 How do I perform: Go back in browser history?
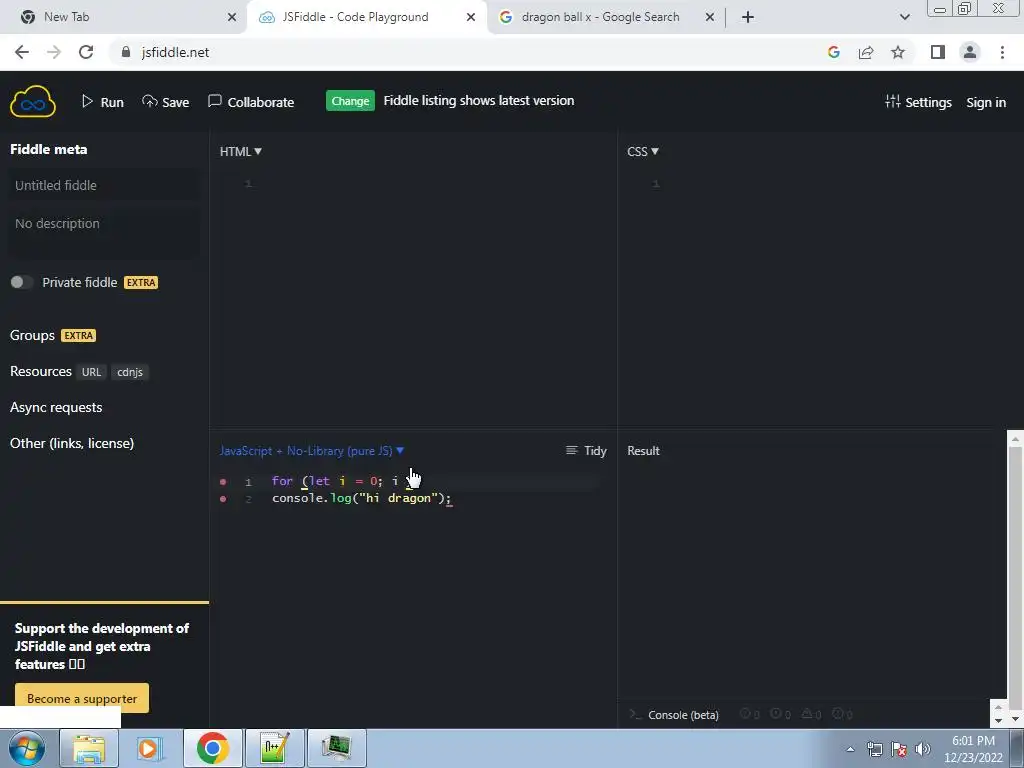[22, 52]
